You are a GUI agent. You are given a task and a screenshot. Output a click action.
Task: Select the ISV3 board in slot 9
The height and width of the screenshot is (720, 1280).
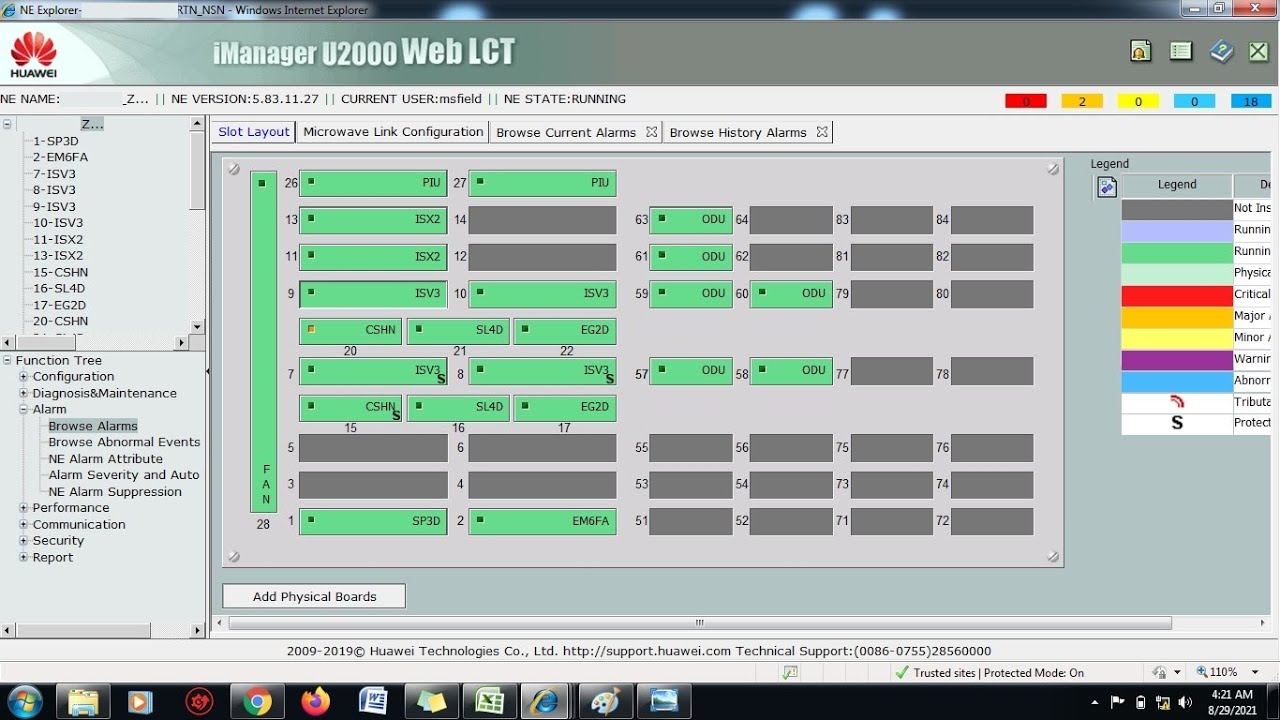tap(373, 294)
